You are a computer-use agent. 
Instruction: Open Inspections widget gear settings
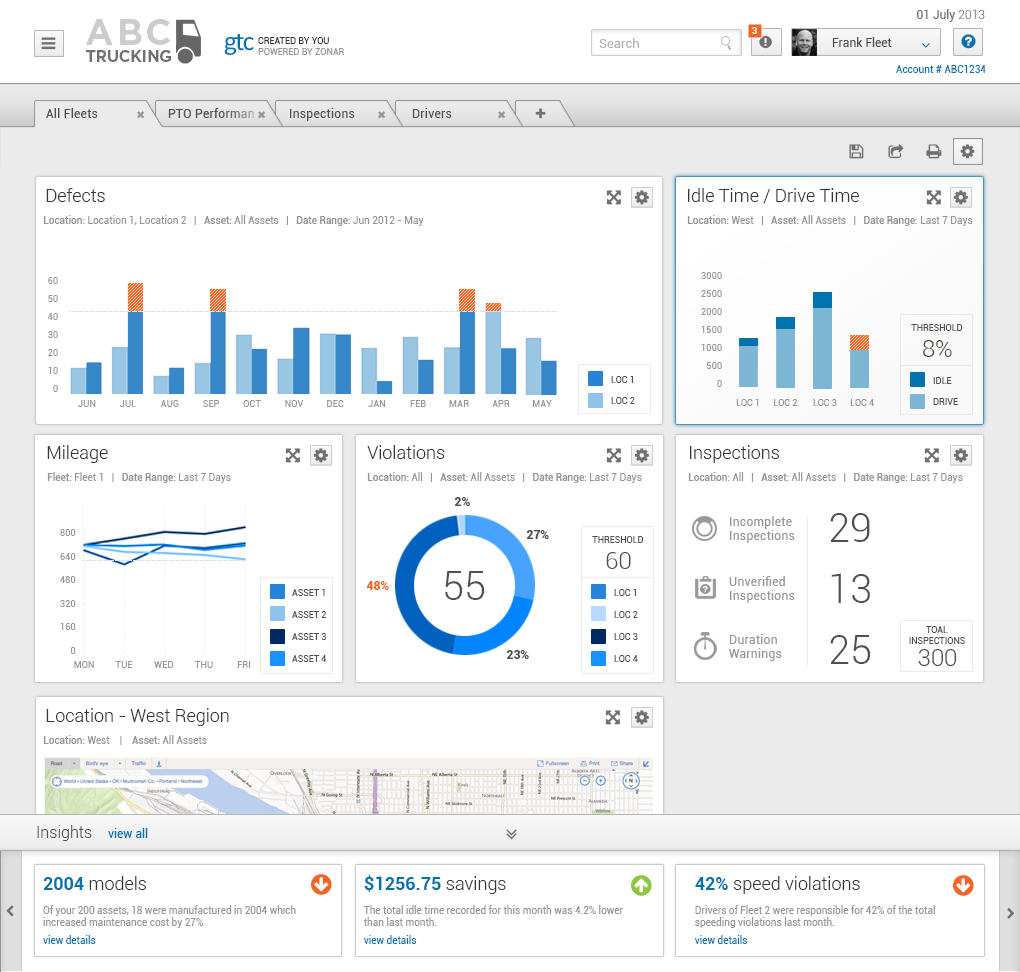point(960,455)
